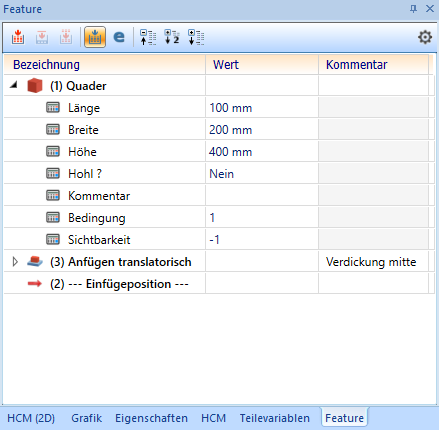
Task: Toggle the highlighted orange toolbar button
Action: click(95, 37)
